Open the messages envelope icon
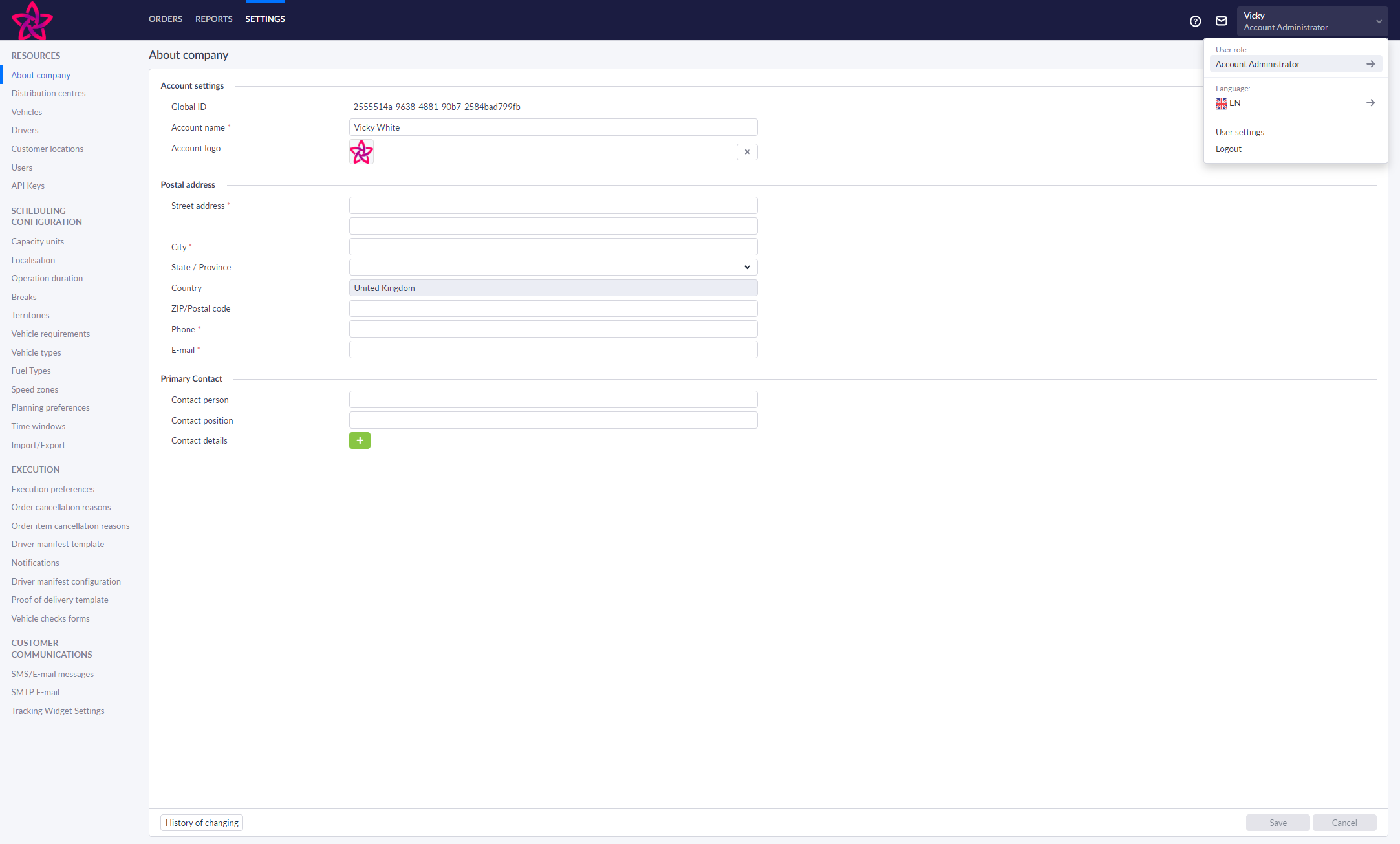Screen dimensions: 1400x844 1221,21
